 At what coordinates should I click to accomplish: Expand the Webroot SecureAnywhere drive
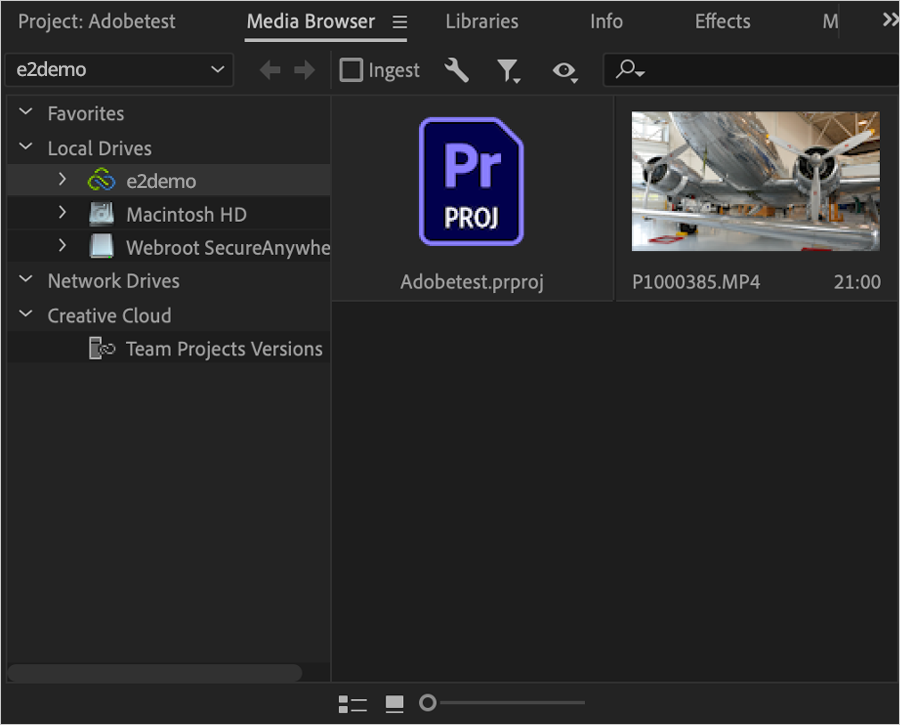pos(63,246)
